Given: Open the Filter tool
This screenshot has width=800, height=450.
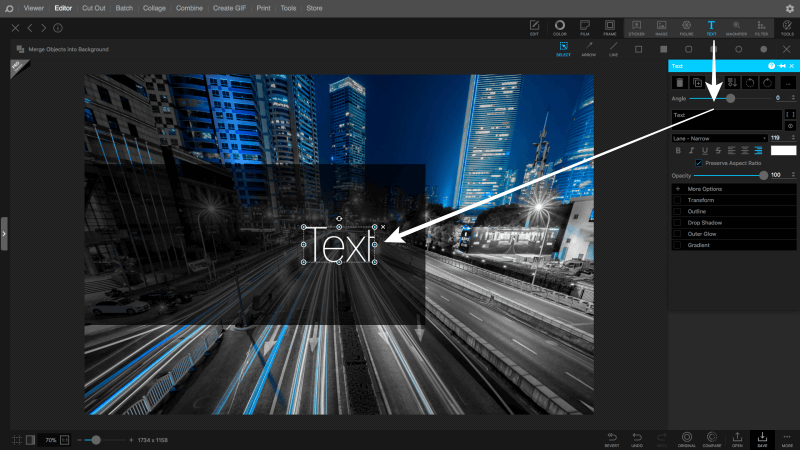Looking at the screenshot, I should tap(761, 28).
